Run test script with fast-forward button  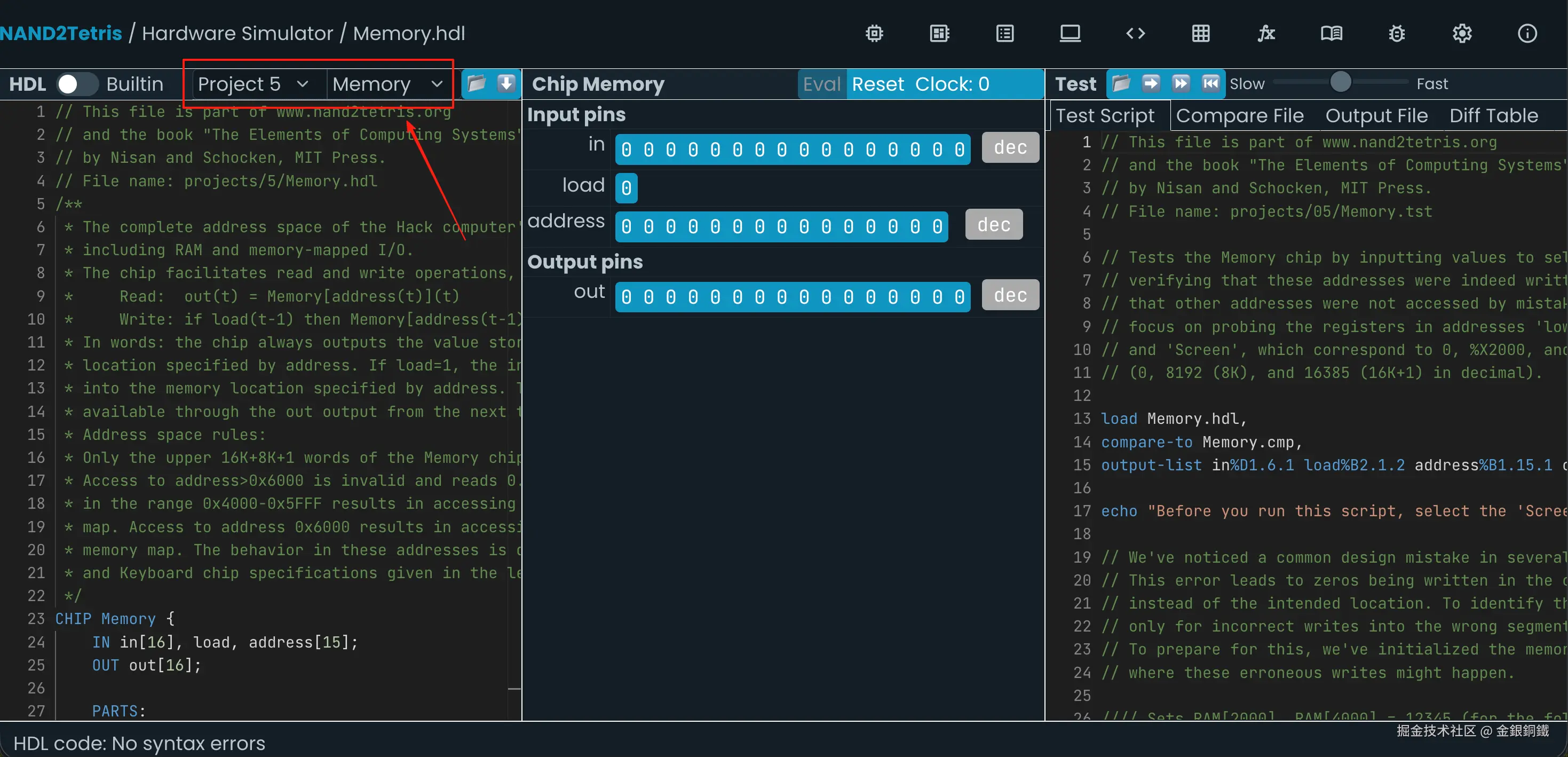tap(1180, 83)
